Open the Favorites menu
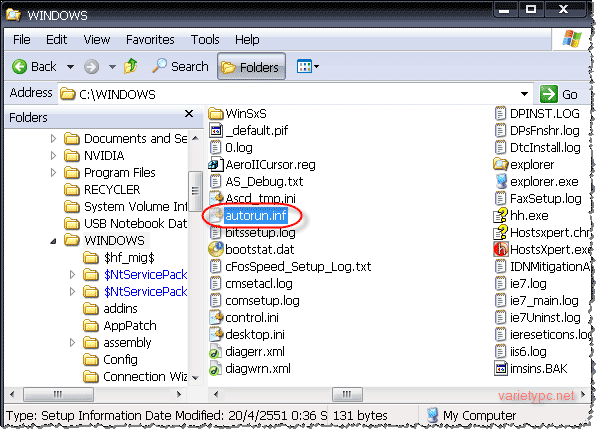The height and width of the screenshot is (429, 596). [150, 40]
